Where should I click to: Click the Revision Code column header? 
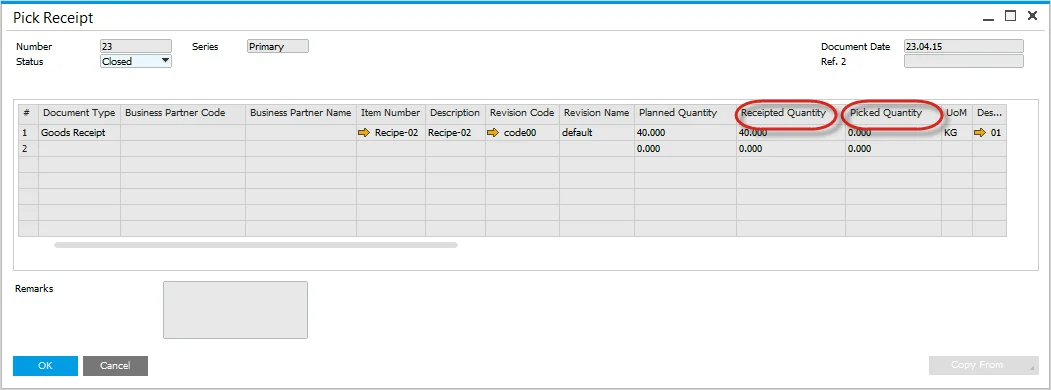[522, 113]
